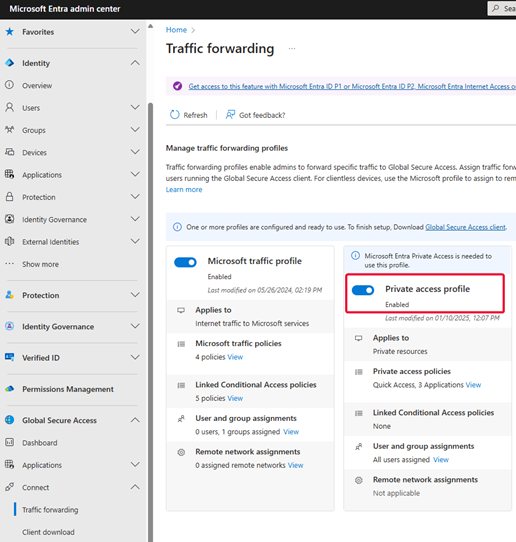Open the page ellipsis menu beside Traffic forwarding

pyautogui.click(x=292, y=49)
